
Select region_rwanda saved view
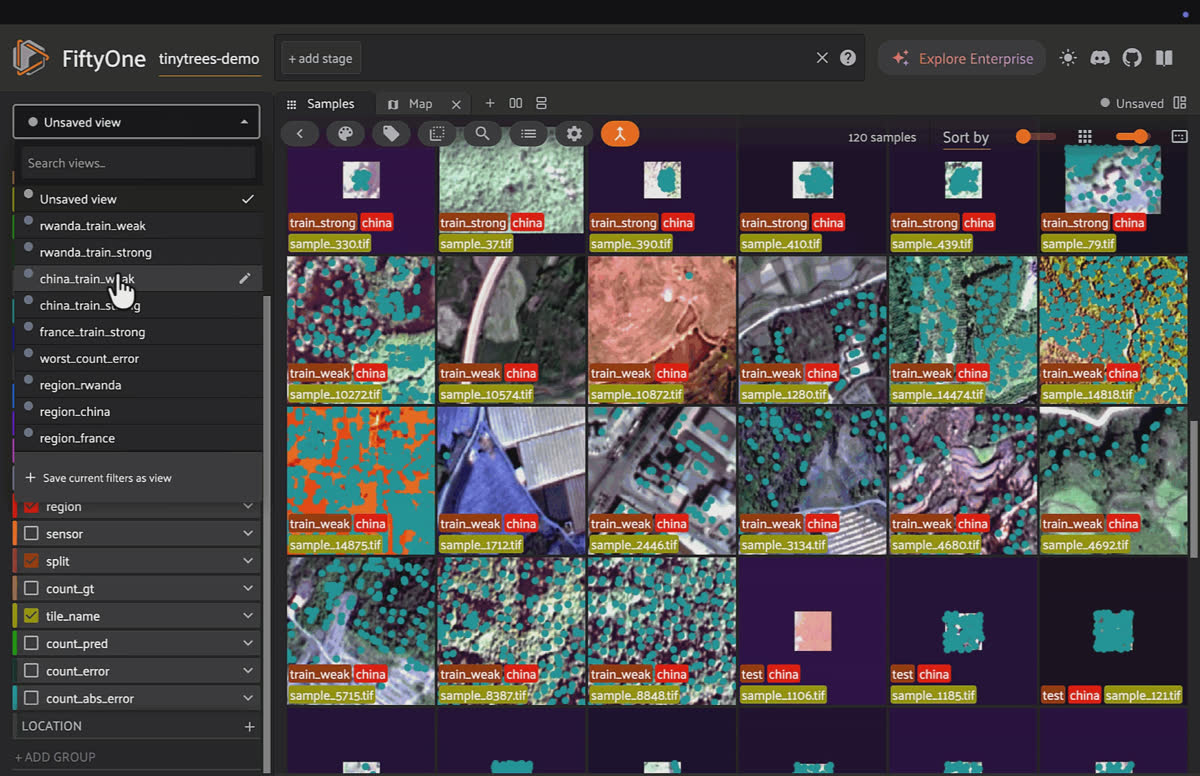137,385
